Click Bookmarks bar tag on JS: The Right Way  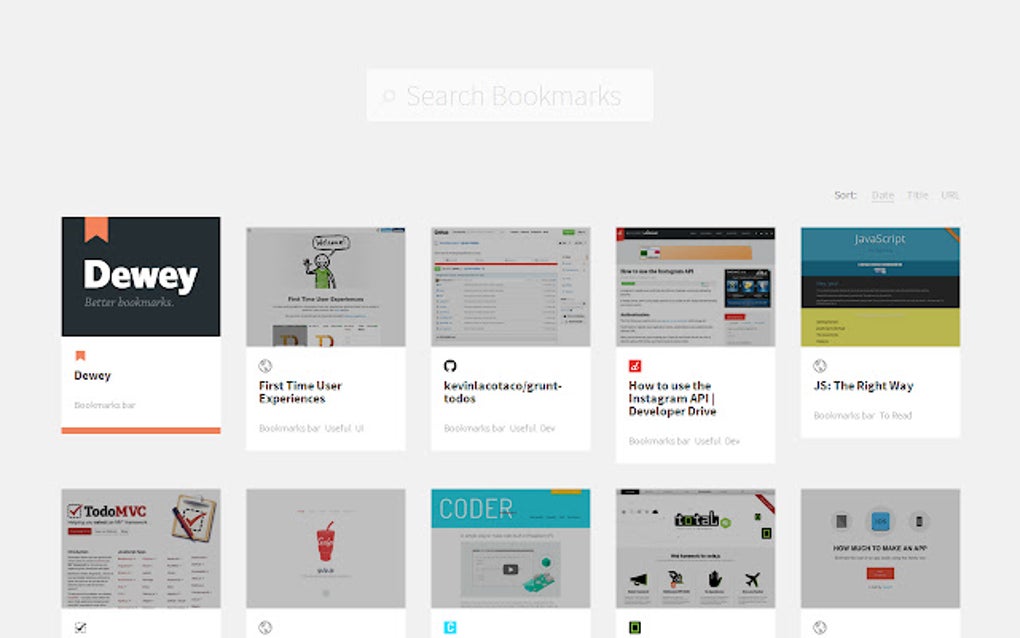(x=844, y=416)
